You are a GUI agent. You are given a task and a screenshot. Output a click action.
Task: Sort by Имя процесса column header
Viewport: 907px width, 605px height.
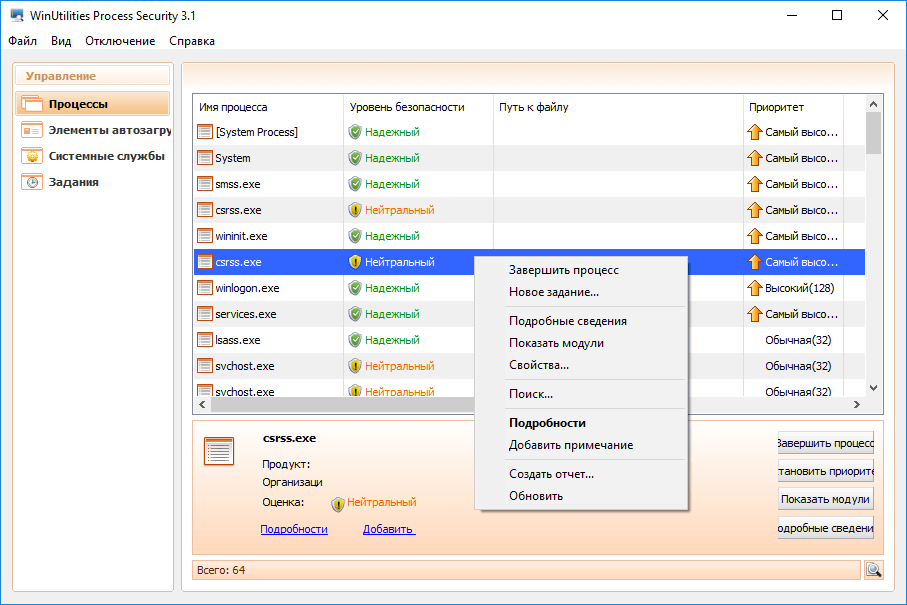268,107
